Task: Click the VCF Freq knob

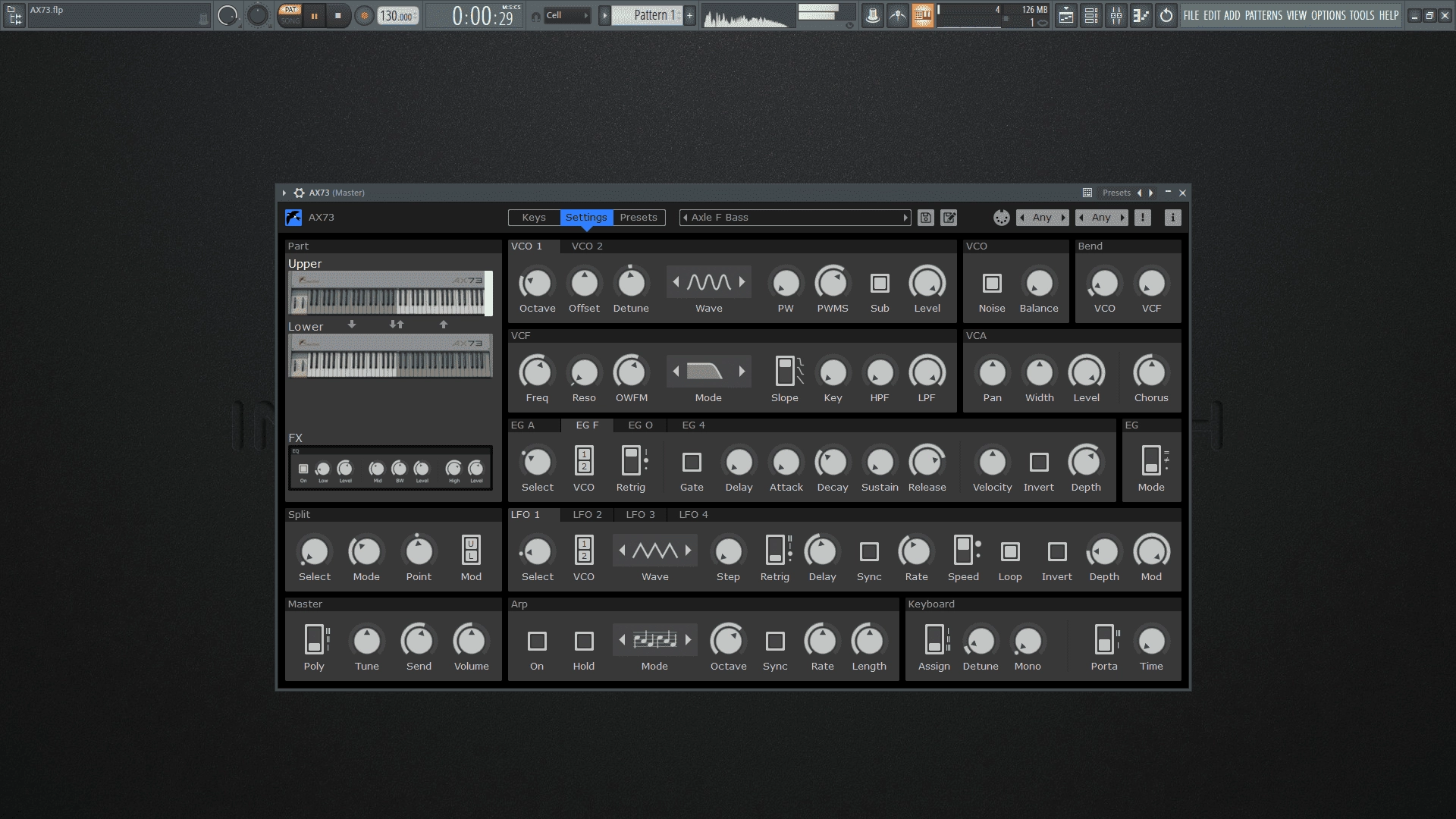Action: tap(537, 372)
